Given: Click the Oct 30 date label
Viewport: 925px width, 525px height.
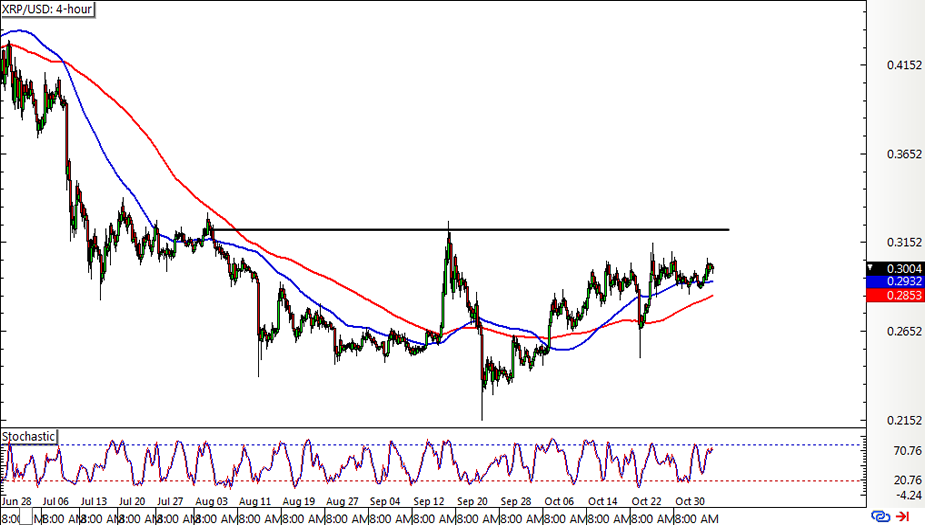Looking at the screenshot, I should [x=690, y=501].
